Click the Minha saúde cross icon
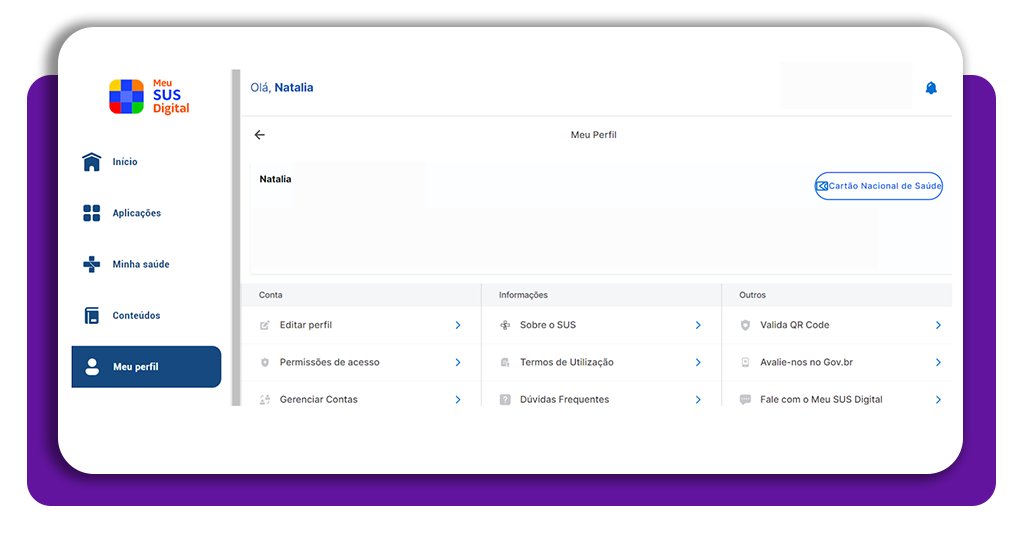This screenshot has width=1024, height=536. (91, 264)
